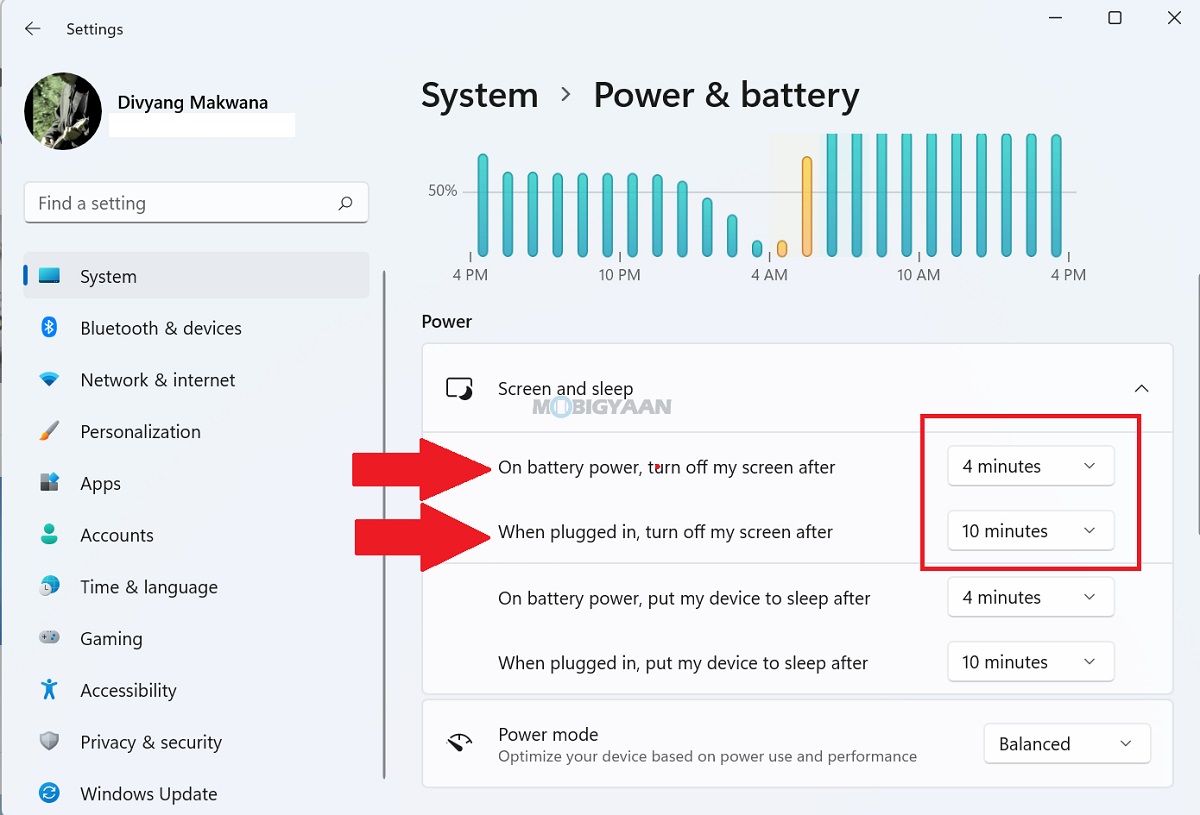The width and height of the screenshot is (1200, 815).
Task: Select the Accessibility icon
Action: 48,690
